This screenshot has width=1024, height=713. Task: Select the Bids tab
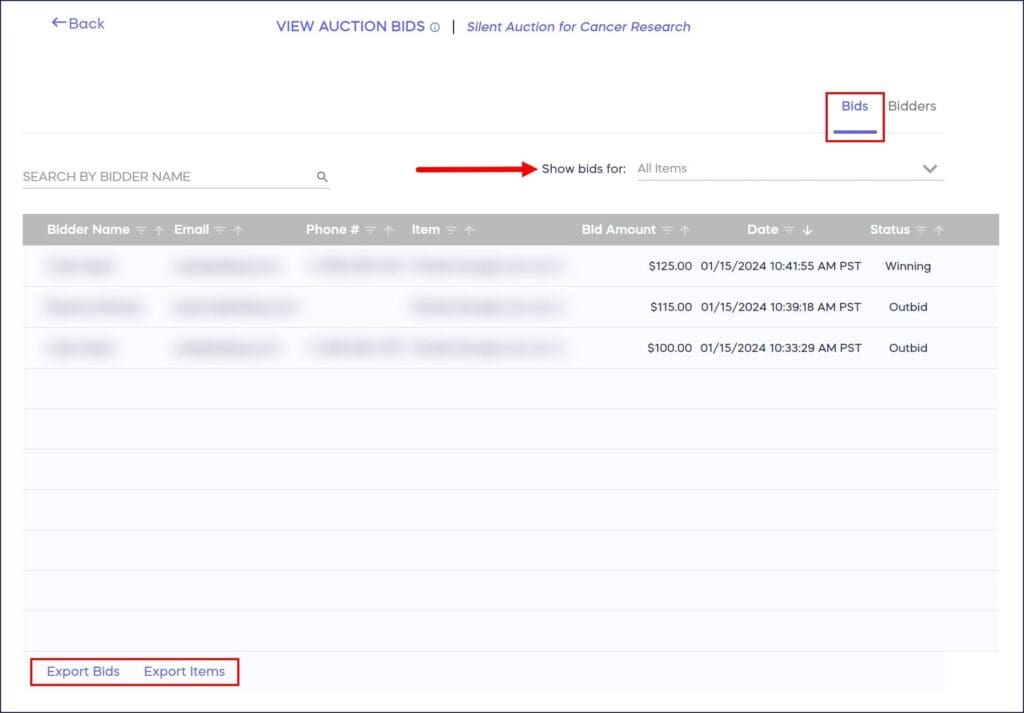pos(855,105)
